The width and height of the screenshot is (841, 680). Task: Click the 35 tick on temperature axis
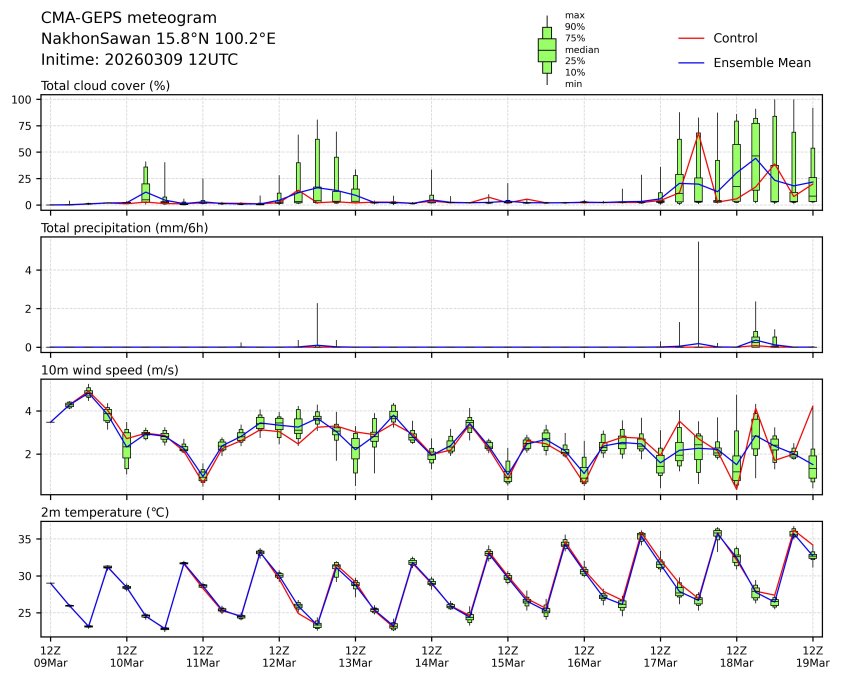click(27, 539)
